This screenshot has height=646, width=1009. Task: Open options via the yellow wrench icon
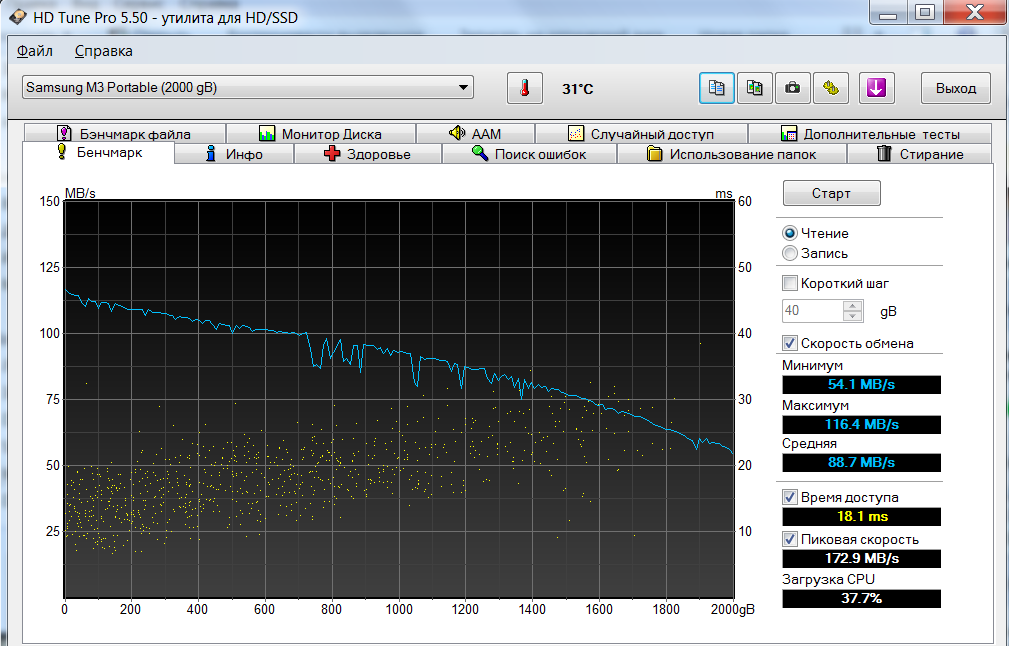pos(830,88)
